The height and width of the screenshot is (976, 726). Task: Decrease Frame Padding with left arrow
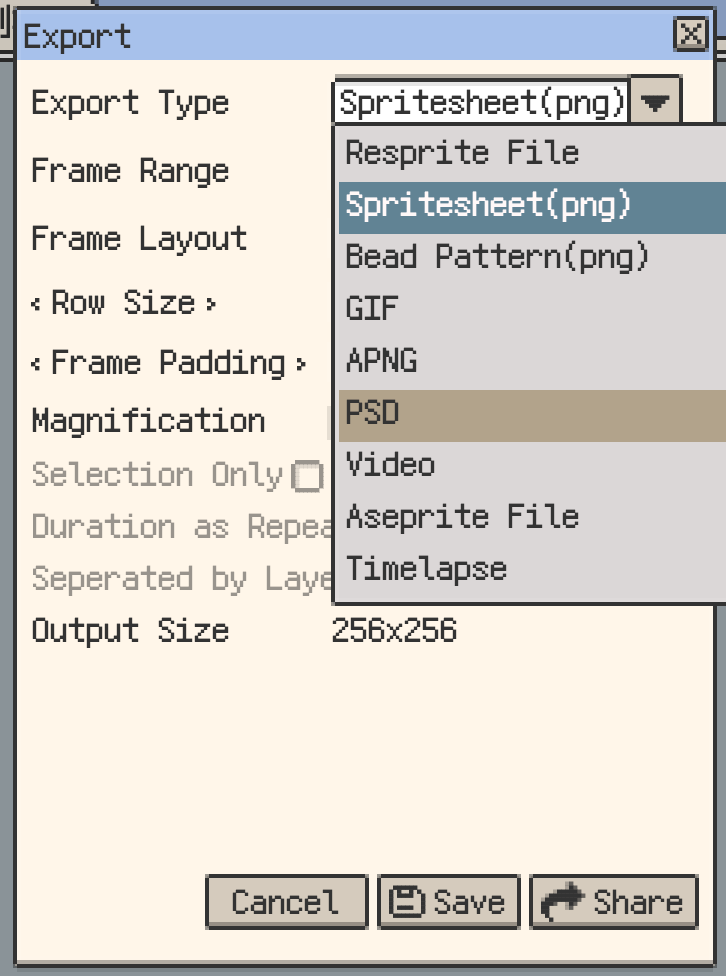37,364
